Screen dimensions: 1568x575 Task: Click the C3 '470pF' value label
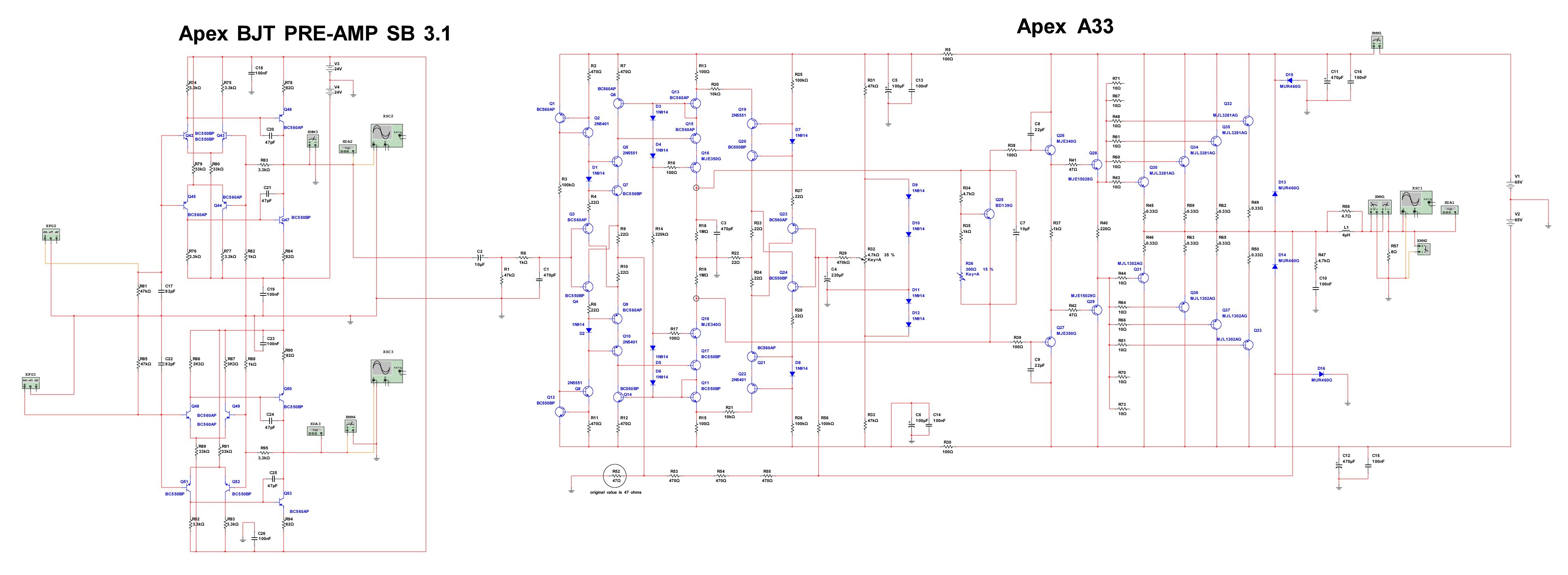[x=727, y=228]
